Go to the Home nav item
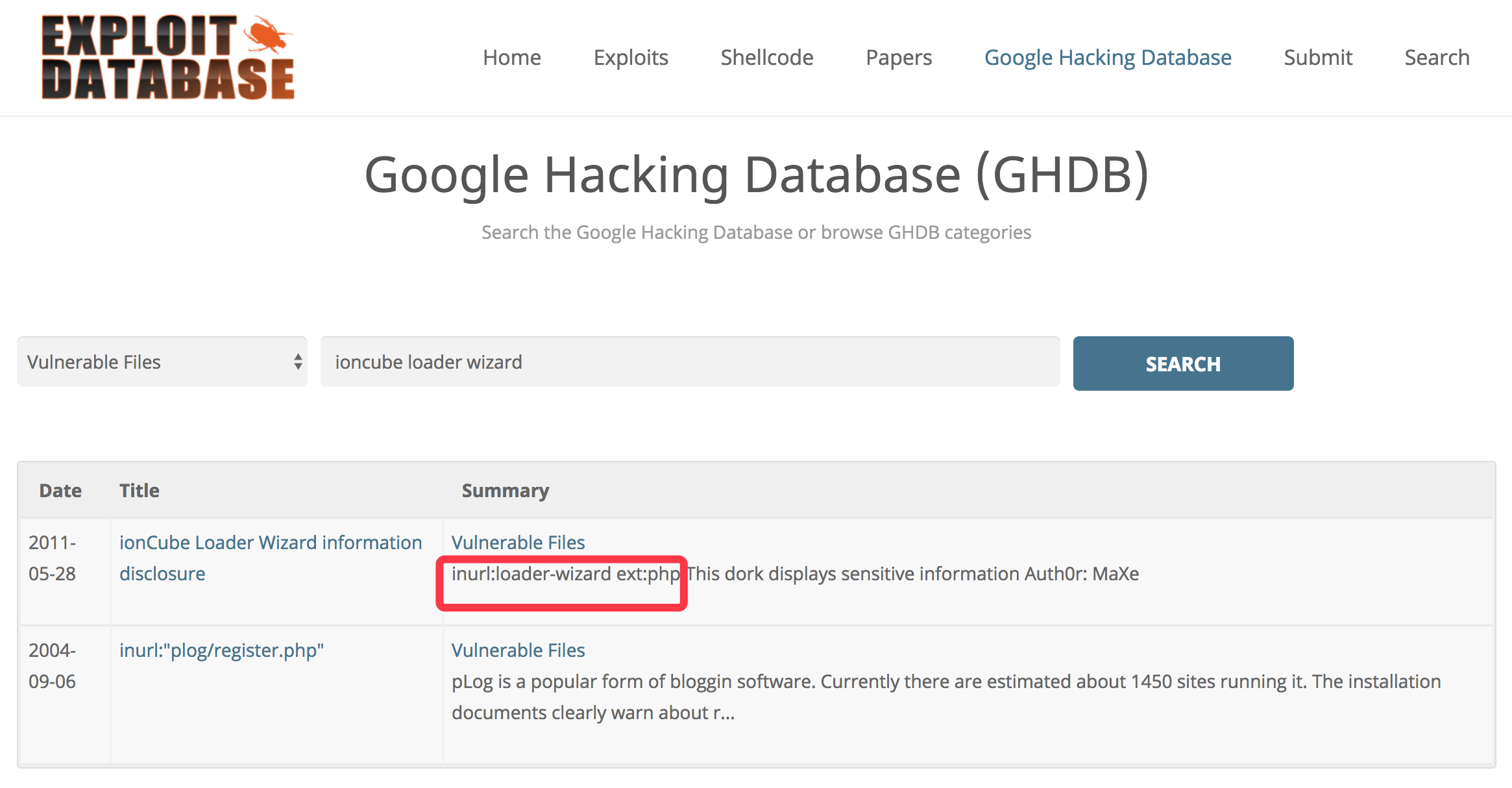 (x=511, y=57)
